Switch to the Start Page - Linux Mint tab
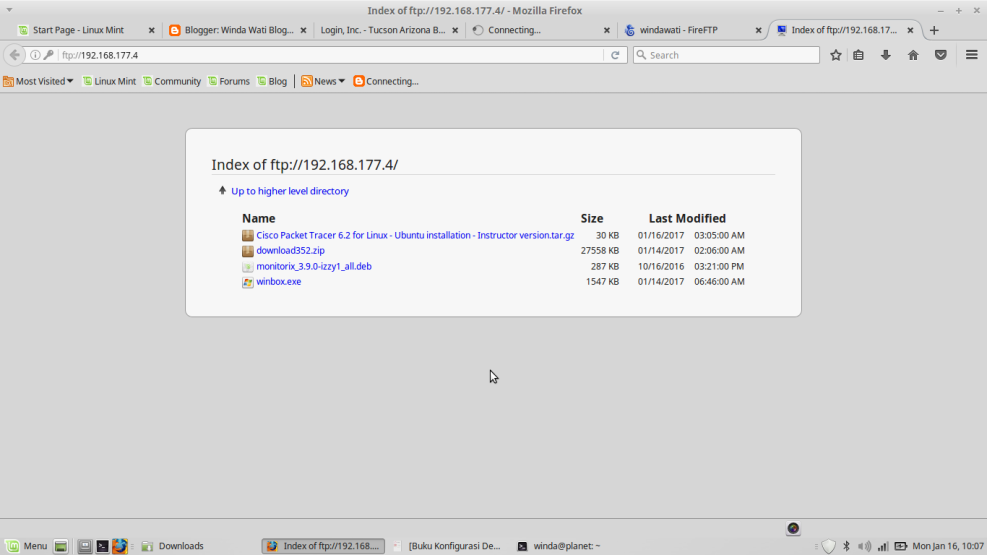 point(78,30)
